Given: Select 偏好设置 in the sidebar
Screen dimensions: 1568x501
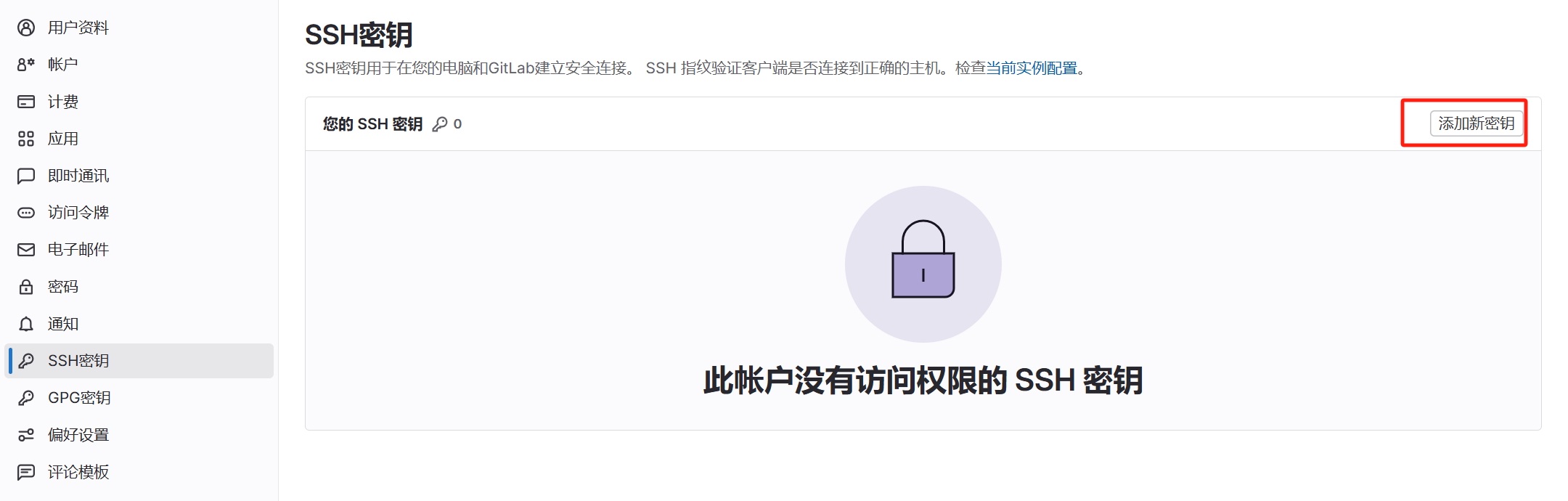Looking at the screenshot, I should [139, 435].
